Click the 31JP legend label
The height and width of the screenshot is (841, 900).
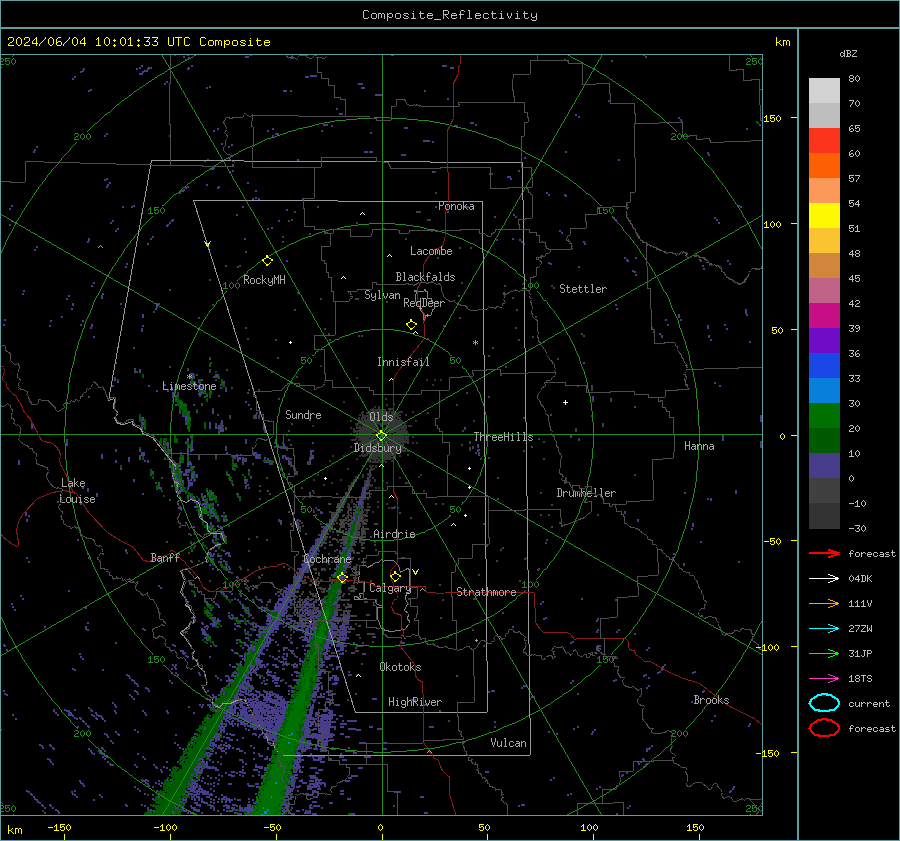tap(860, 653)
